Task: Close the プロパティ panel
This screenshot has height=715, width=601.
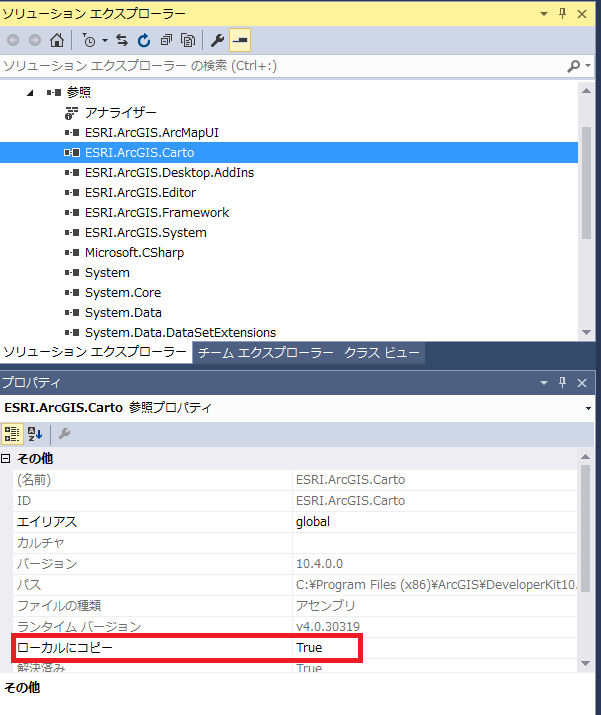Action: pos(582,383)
